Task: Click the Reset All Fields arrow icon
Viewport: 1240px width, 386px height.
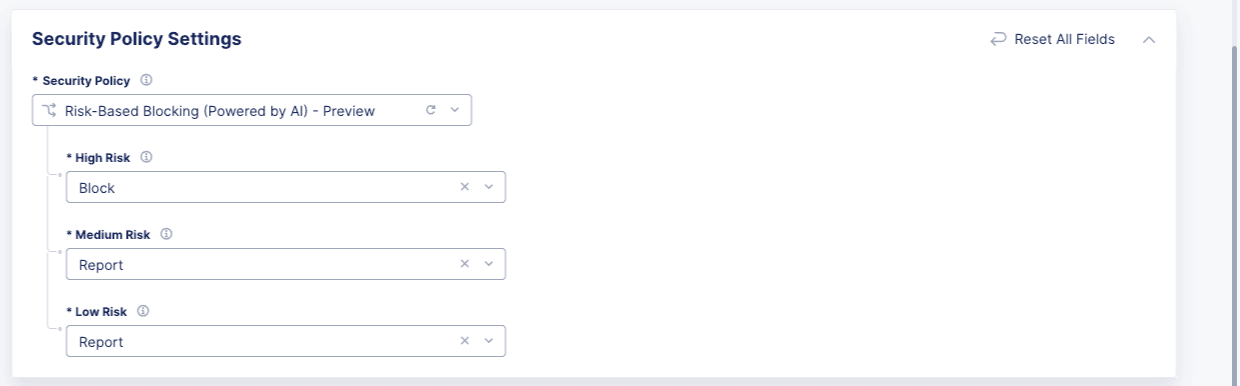Action: [998, 39]
